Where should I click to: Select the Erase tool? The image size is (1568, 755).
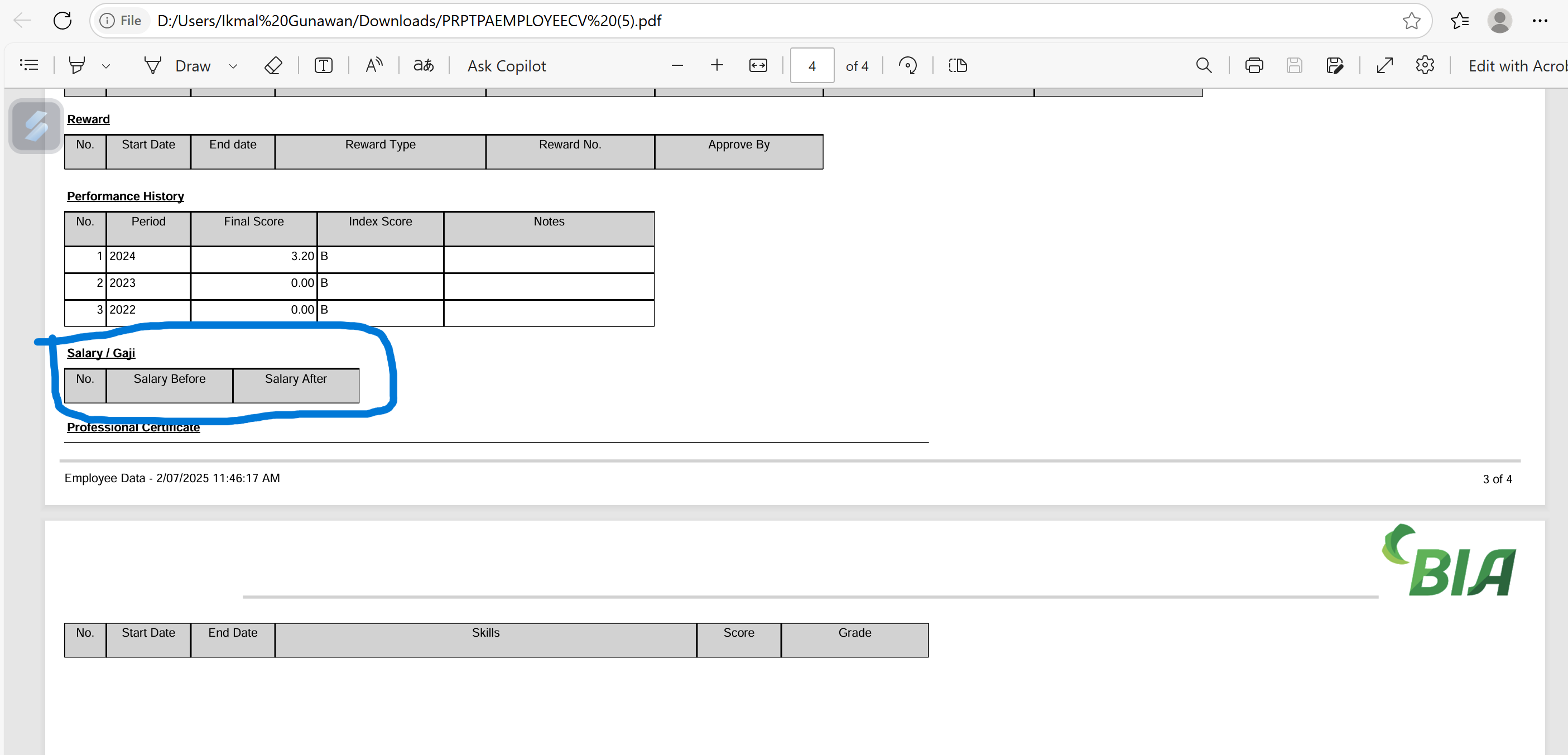point(273,65)
